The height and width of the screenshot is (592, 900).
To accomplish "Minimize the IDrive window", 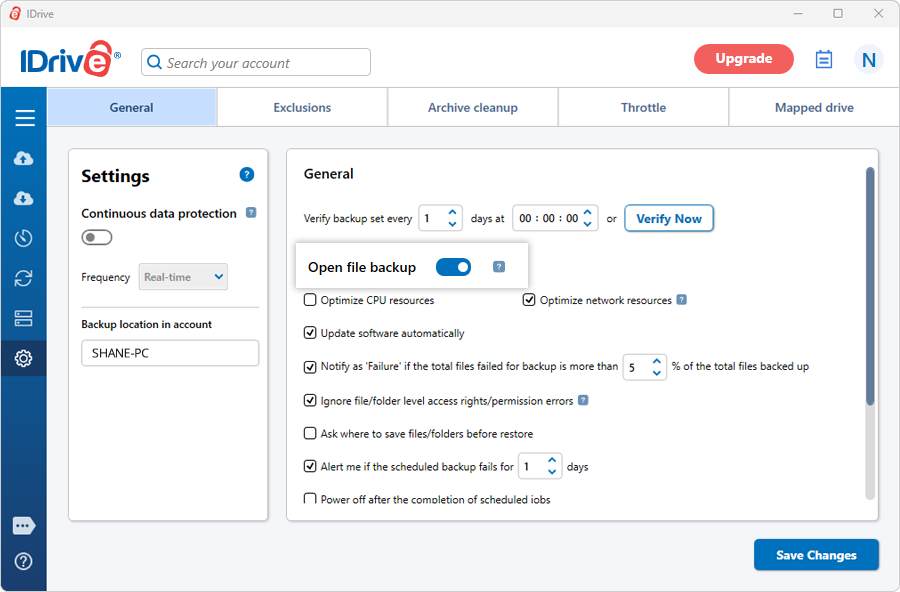I will 798,13.
